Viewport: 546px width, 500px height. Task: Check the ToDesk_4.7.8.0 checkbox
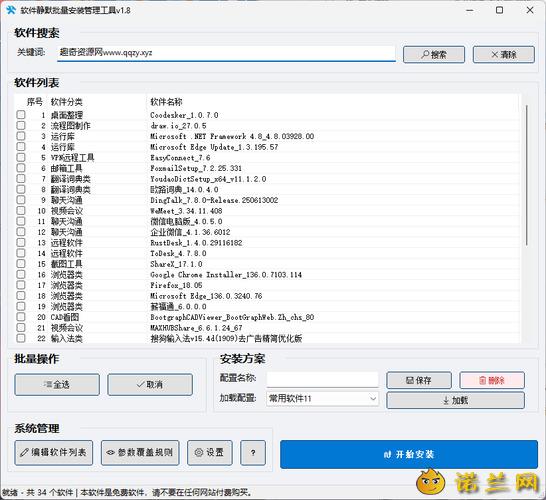[x=21, y=253]
